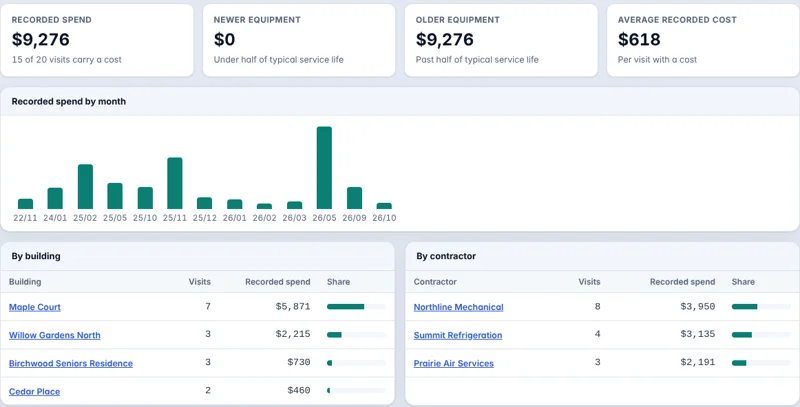Click Summit Refrigeration share bar

point(761,335)
